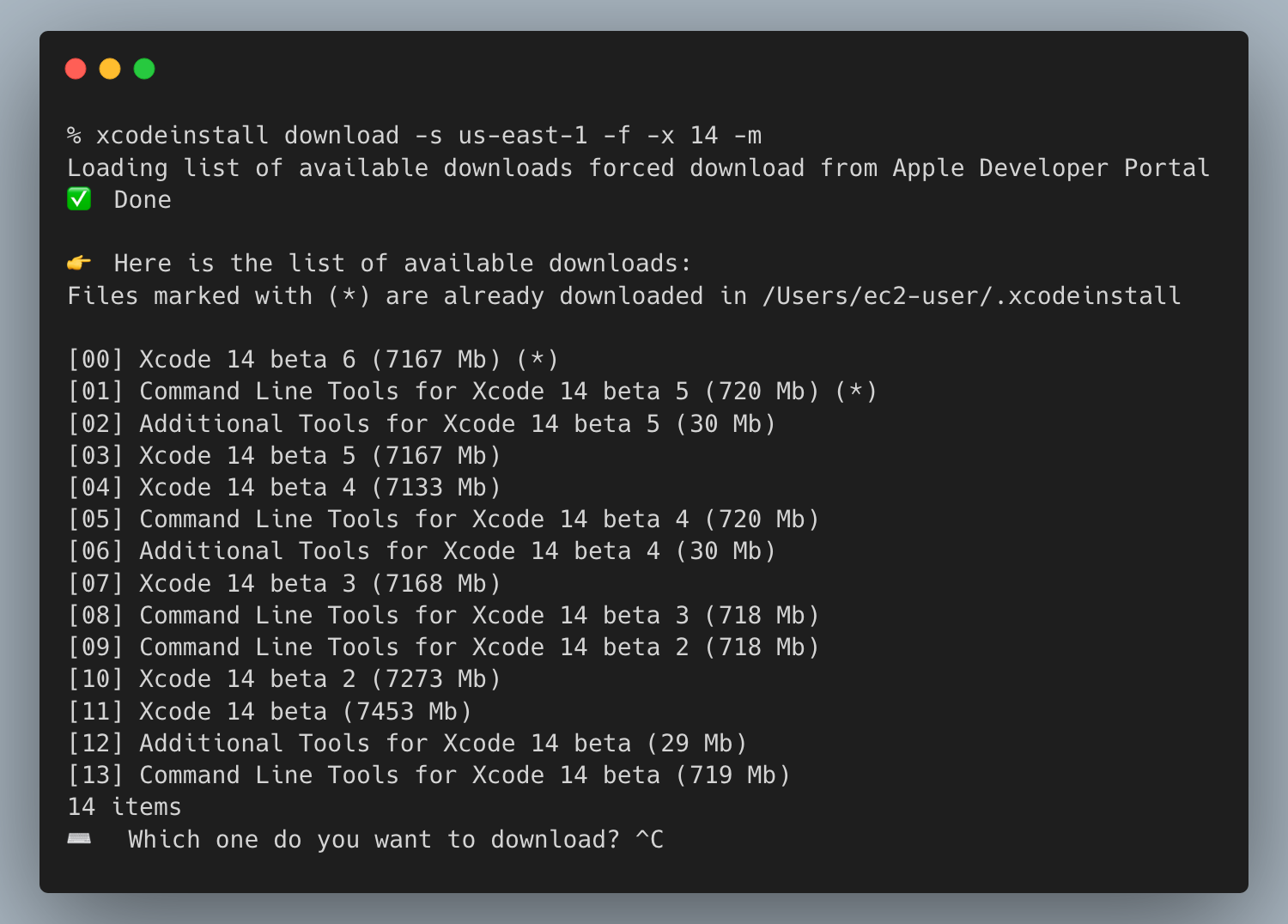Select row '[10] Xcode 14 beta 2 (7273 Mb)'
The width and height of the screenshot is (1288, 924).
click(x=284, y=679)
